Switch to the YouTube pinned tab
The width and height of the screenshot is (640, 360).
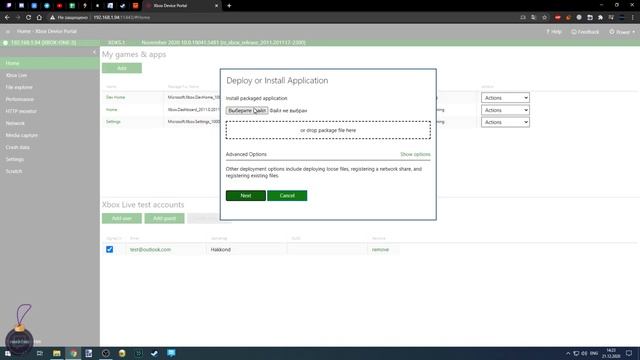click(x=59, y=6)
